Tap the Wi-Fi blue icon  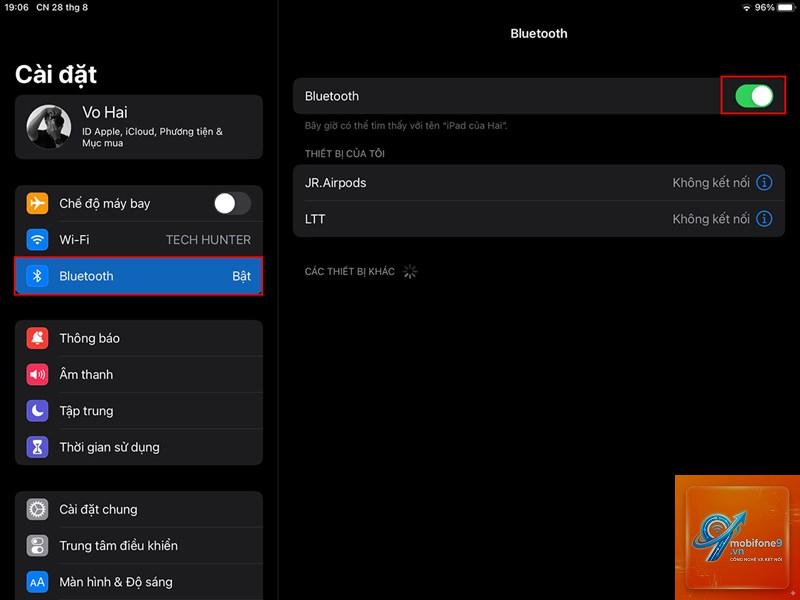click(x=37, y=239)
